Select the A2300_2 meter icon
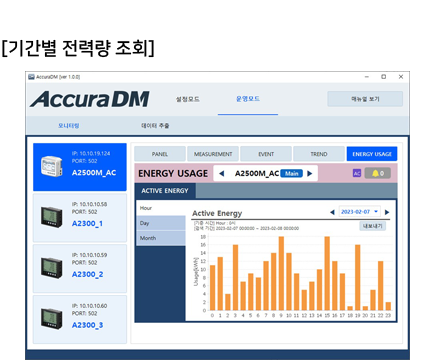The height and width of the screenshot is (361, 433). point(52,267)
